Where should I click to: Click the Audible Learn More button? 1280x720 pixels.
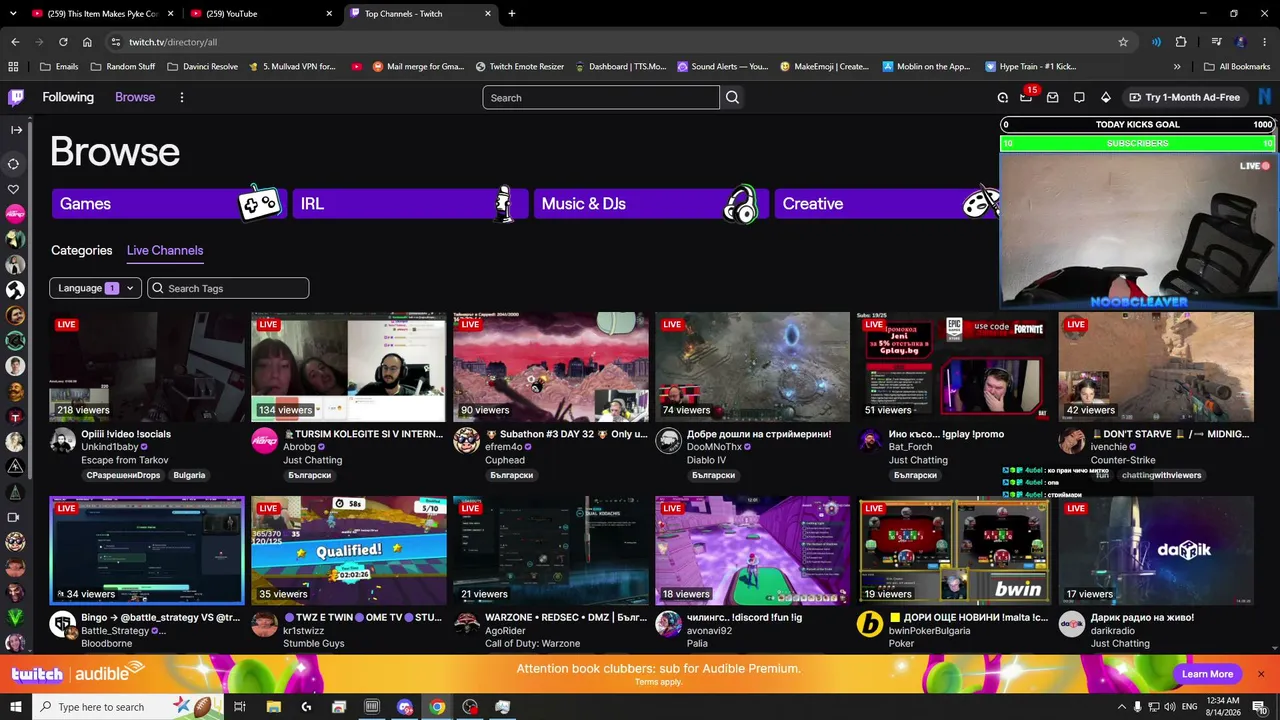[1207, 674]
